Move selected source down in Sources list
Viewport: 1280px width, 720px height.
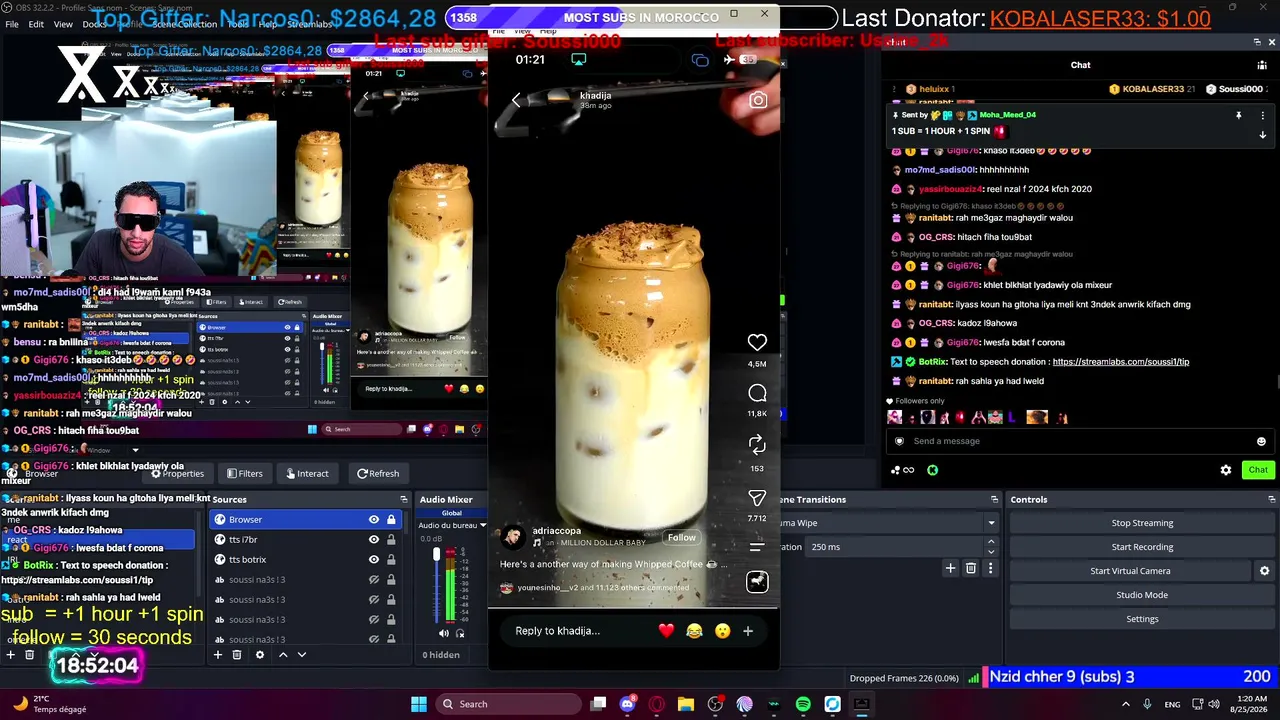(302, 655)
